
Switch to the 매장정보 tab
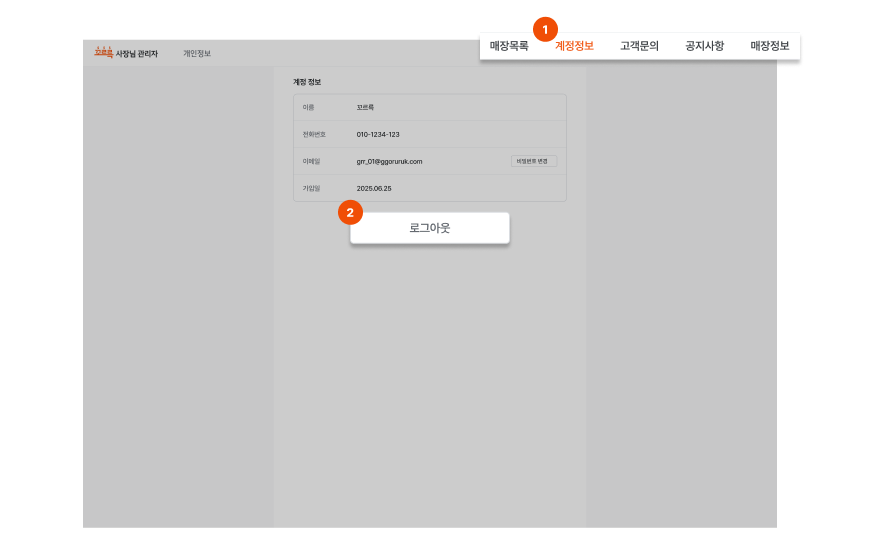769,46
